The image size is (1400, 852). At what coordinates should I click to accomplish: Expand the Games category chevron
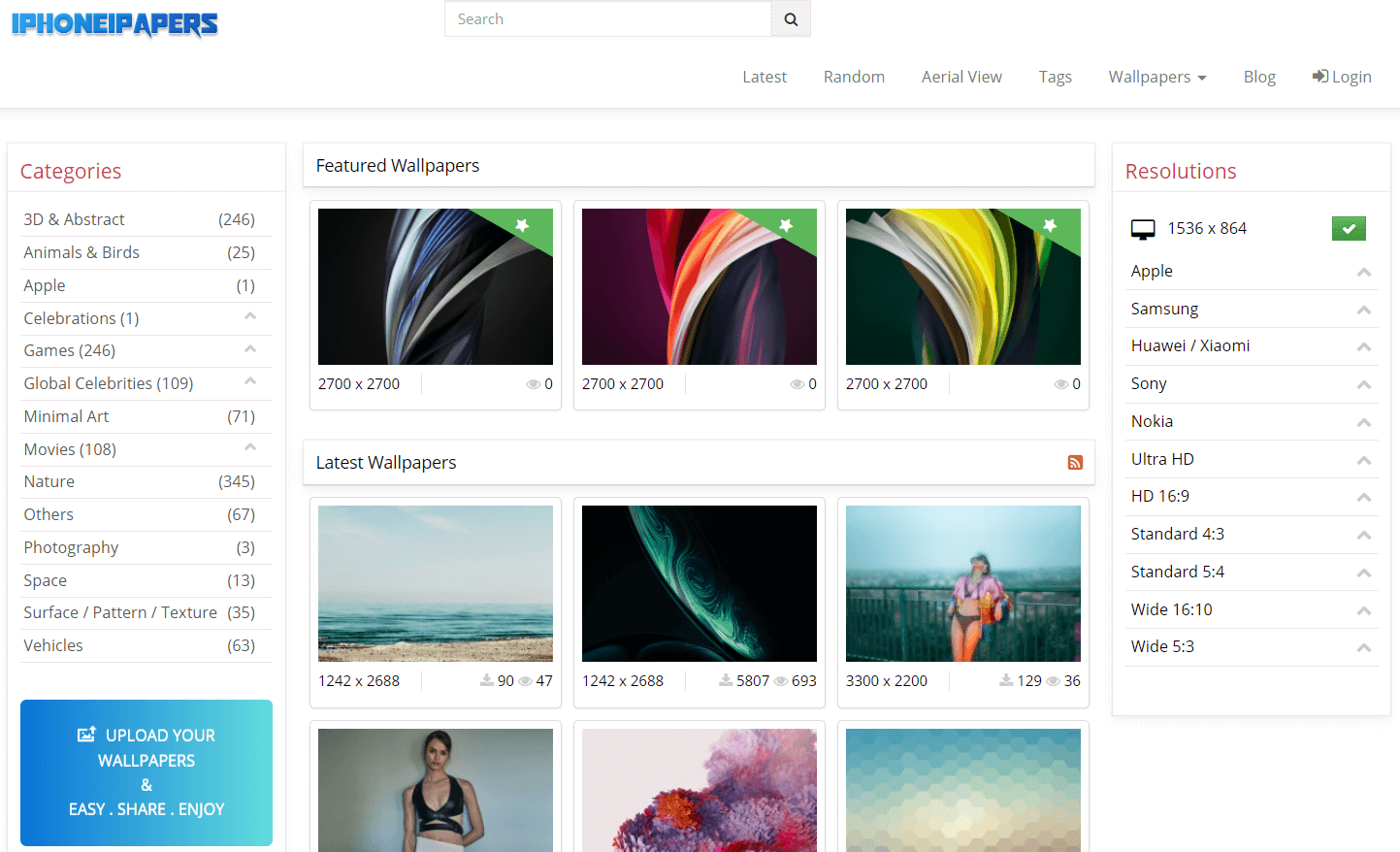(x=250, y=349)
